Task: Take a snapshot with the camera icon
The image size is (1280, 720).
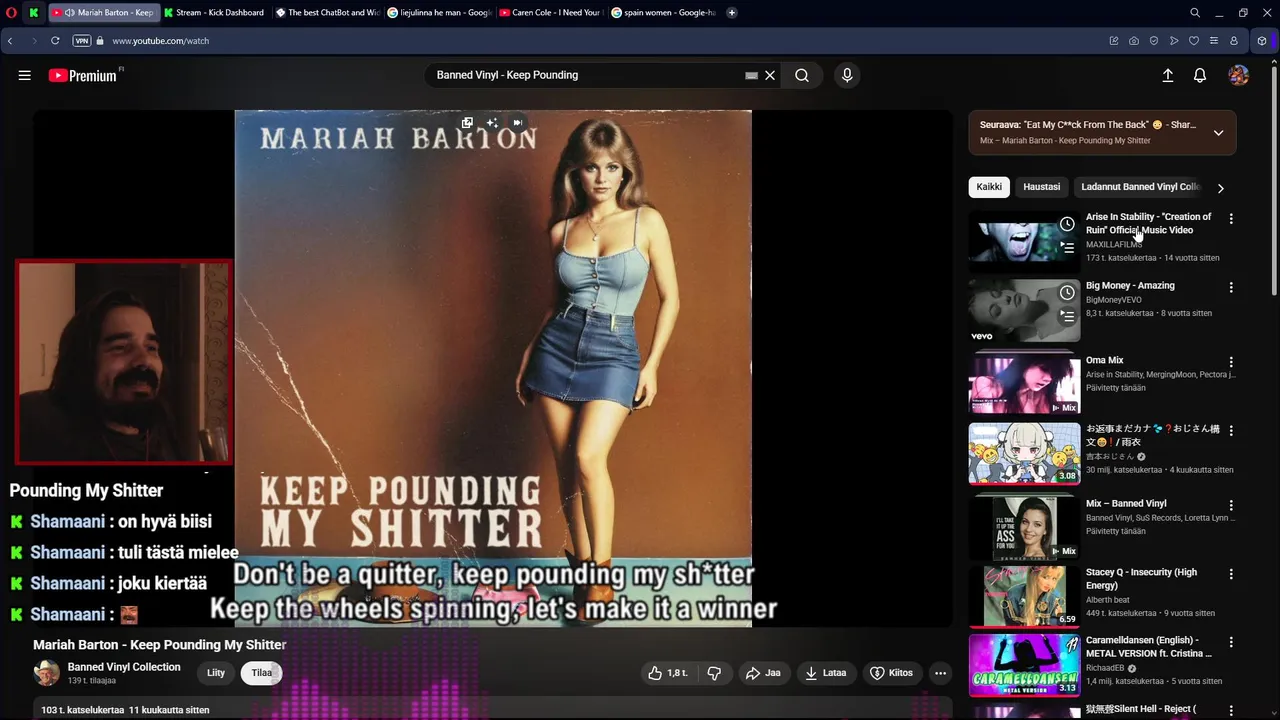Action: tap(1133, 41)
